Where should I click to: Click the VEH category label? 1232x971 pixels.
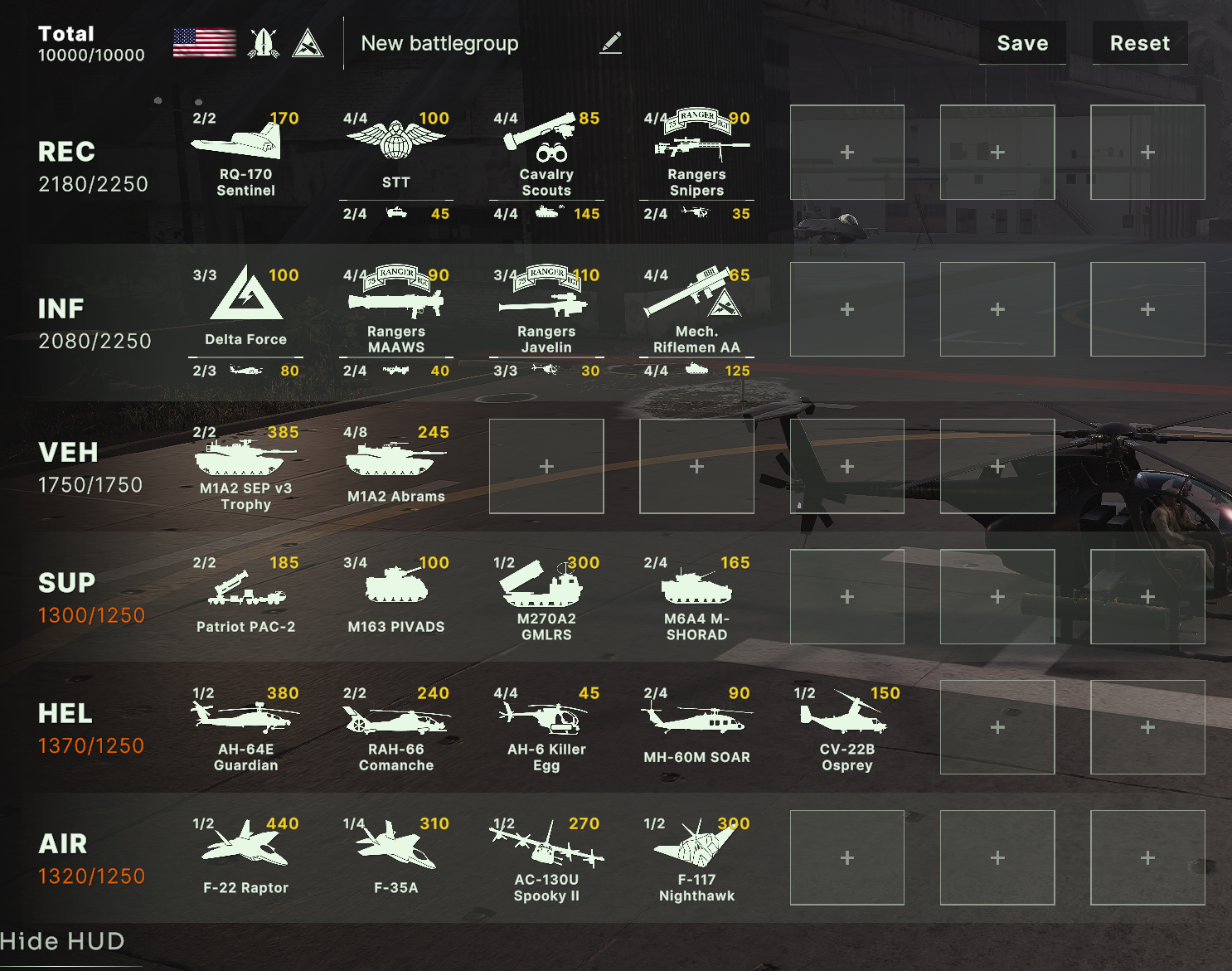68,452
